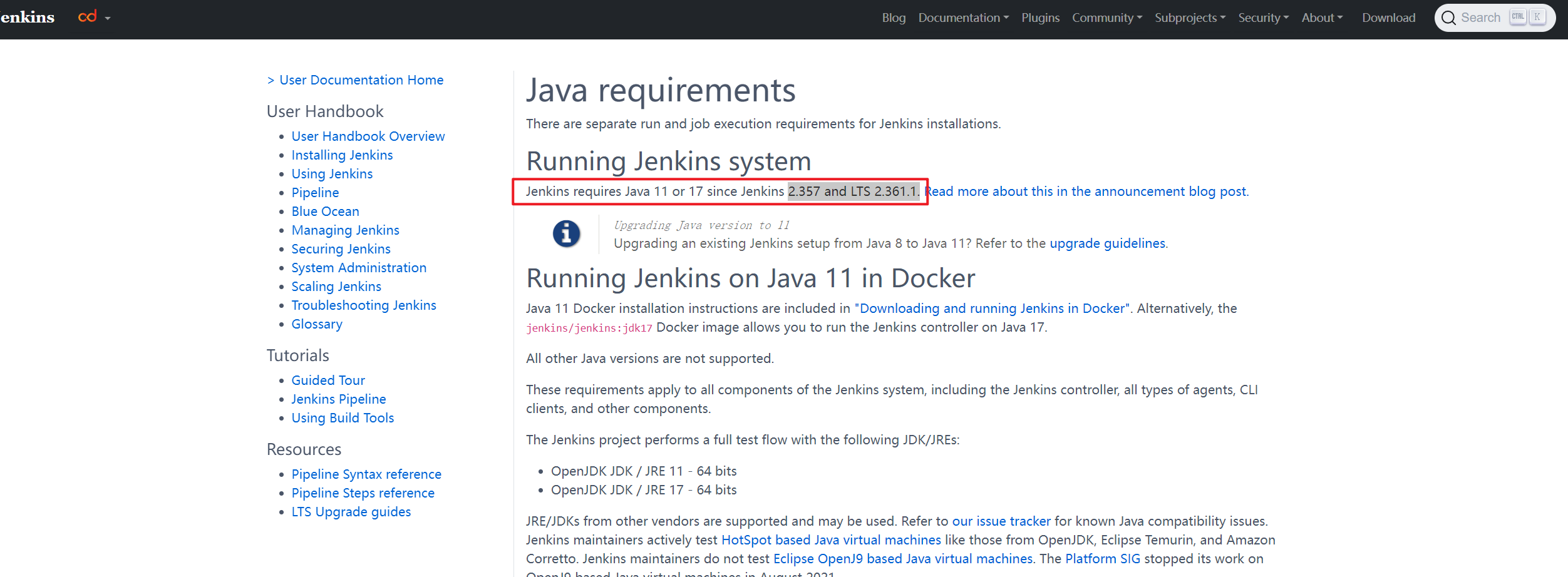Screen dimensions: 1568x577
Task: Focus the Search input field
Action: [x=1495, y=18]
